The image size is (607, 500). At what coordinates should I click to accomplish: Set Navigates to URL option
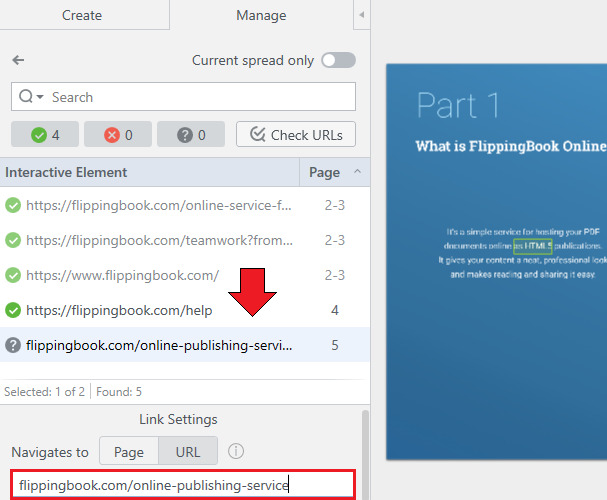(188, 451)
